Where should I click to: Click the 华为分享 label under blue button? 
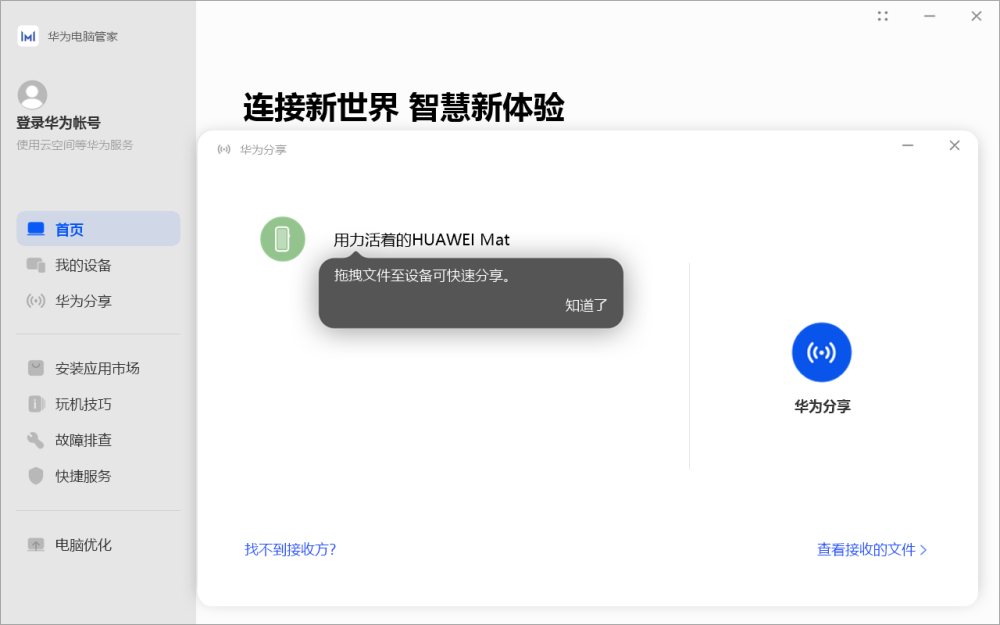(x=822, y=406)
